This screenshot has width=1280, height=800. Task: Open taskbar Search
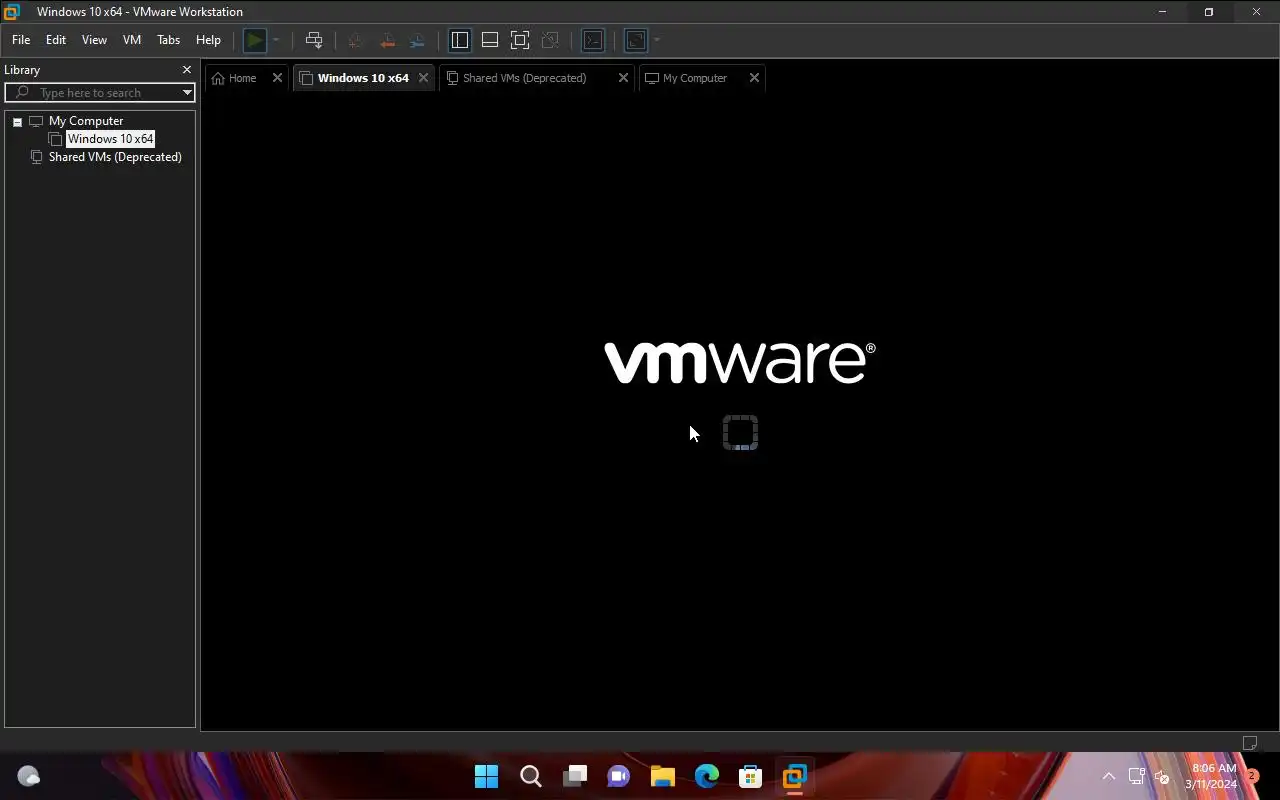(x=531, y=777)
